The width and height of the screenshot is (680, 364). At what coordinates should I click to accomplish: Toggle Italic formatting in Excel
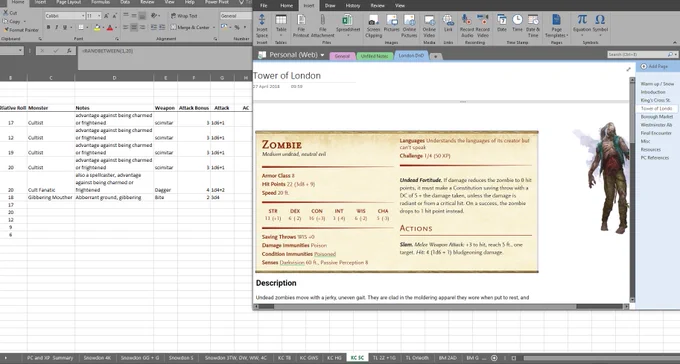tap(56, 27)
